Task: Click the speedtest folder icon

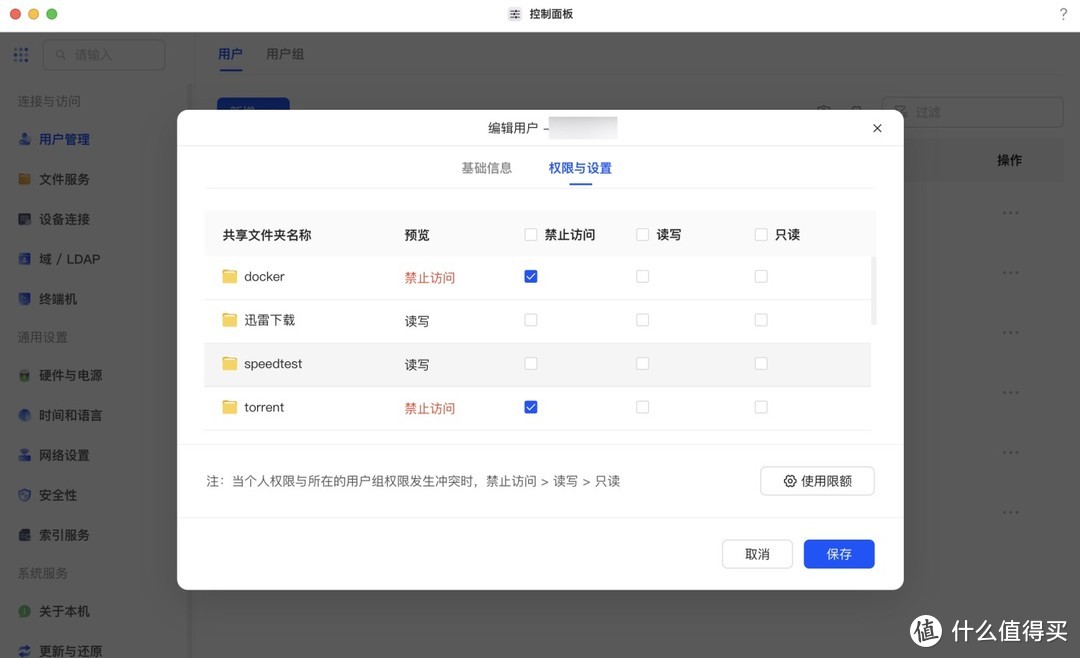Action: pyautogui.click(x=230, y=364)
